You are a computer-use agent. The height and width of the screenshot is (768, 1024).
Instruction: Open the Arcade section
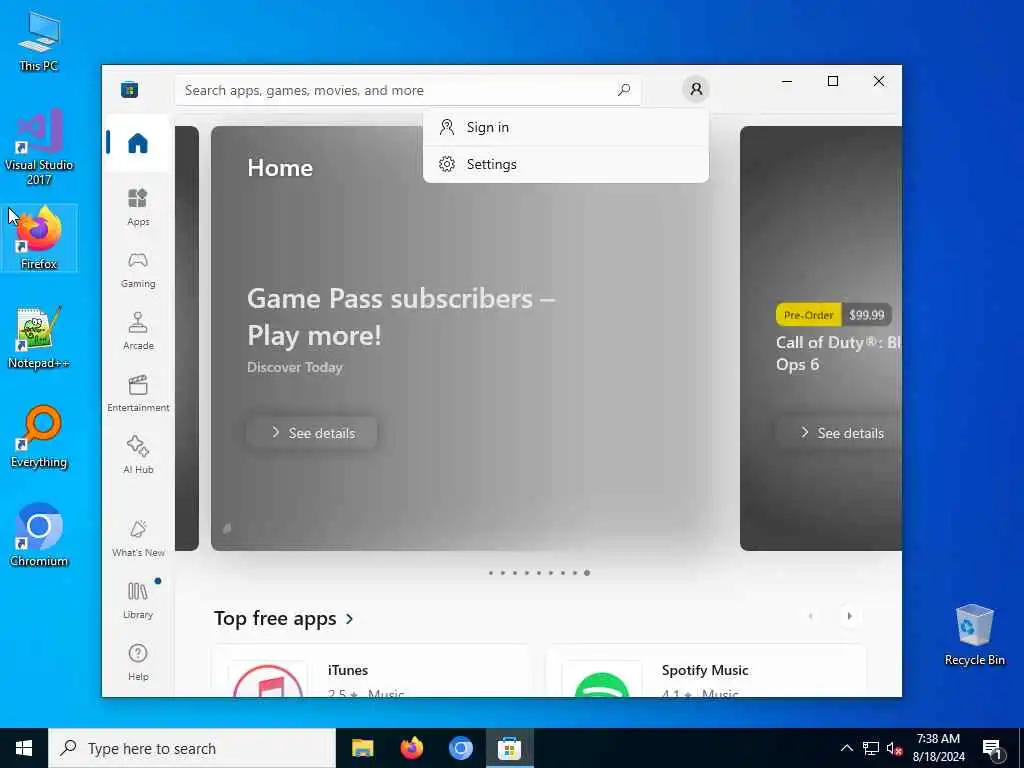138,331
